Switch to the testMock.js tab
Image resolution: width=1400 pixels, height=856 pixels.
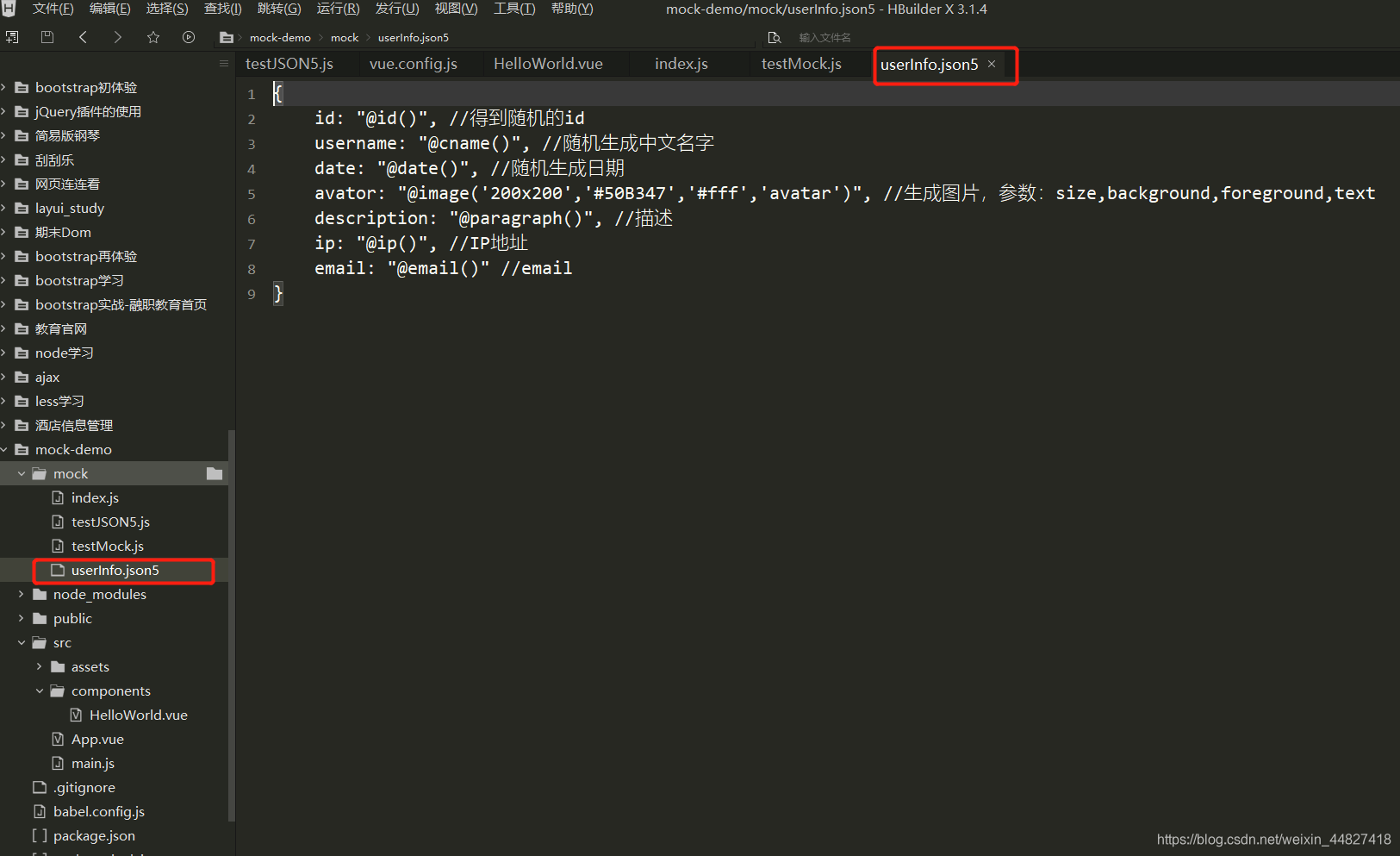tap(801, 64)
